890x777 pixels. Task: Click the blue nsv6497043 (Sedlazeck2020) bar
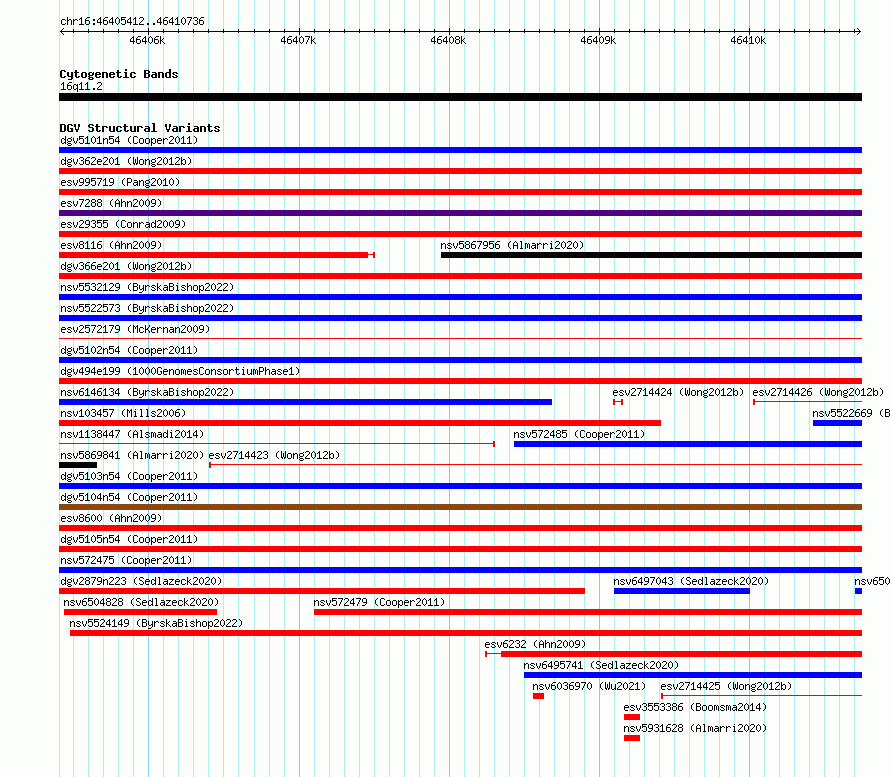[682, 591]
